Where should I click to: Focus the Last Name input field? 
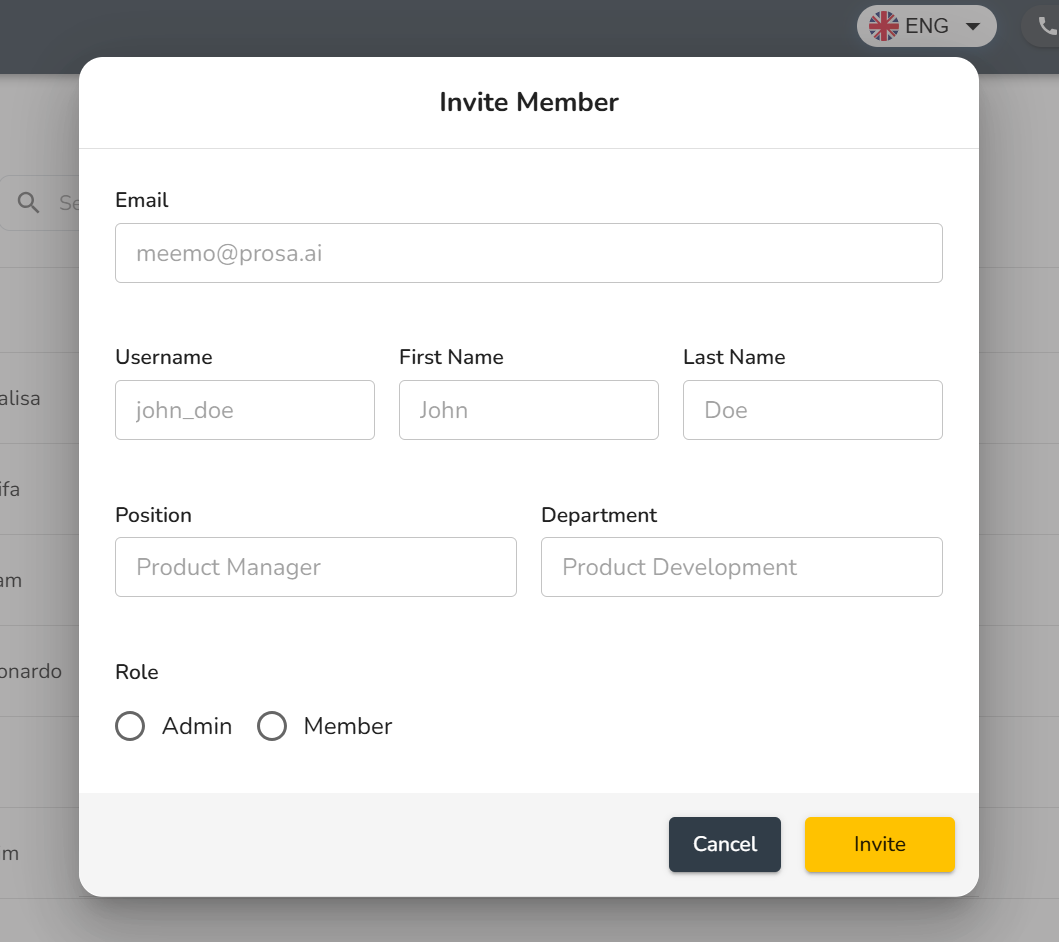point(812,410)
